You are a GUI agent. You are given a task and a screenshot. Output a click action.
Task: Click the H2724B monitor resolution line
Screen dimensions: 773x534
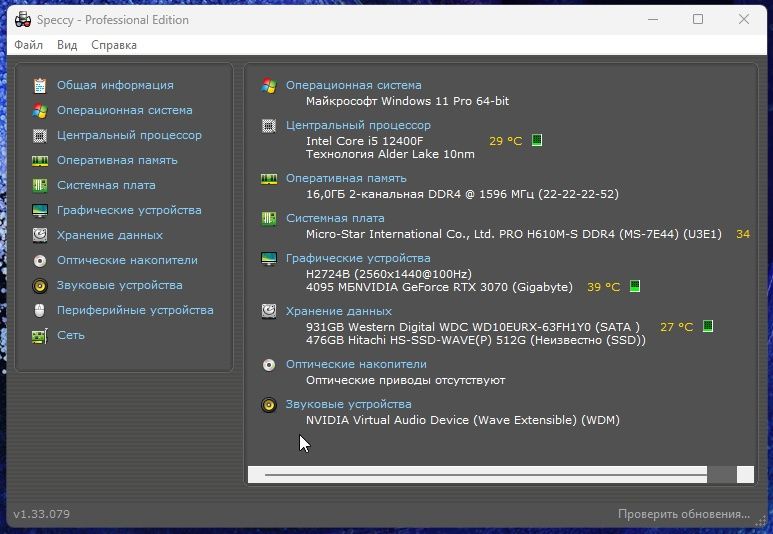click(x=389, y=274)
